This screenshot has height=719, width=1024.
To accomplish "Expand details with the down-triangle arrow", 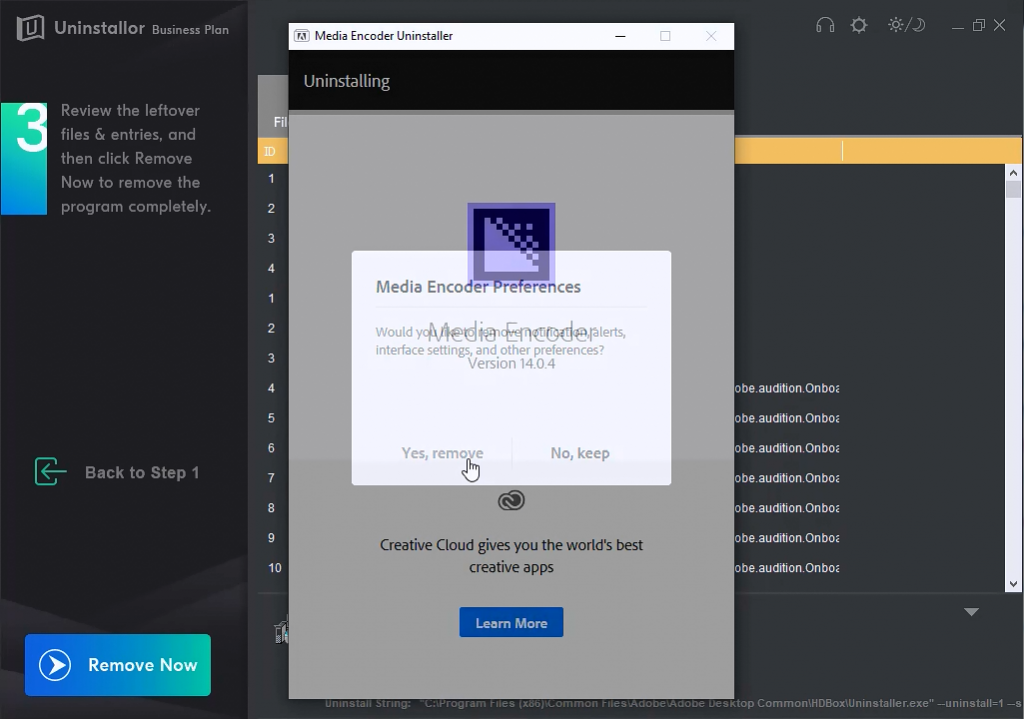I will 971,612.
